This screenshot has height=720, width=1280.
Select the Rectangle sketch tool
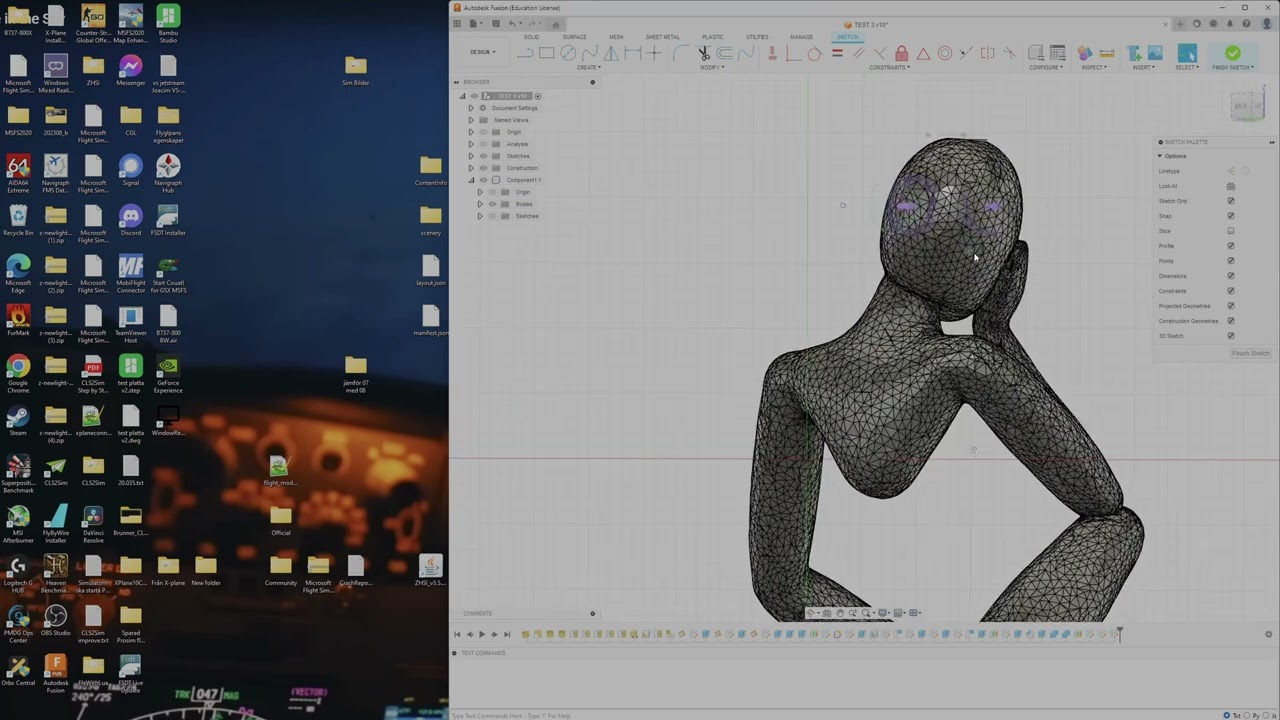click(546, 53)
